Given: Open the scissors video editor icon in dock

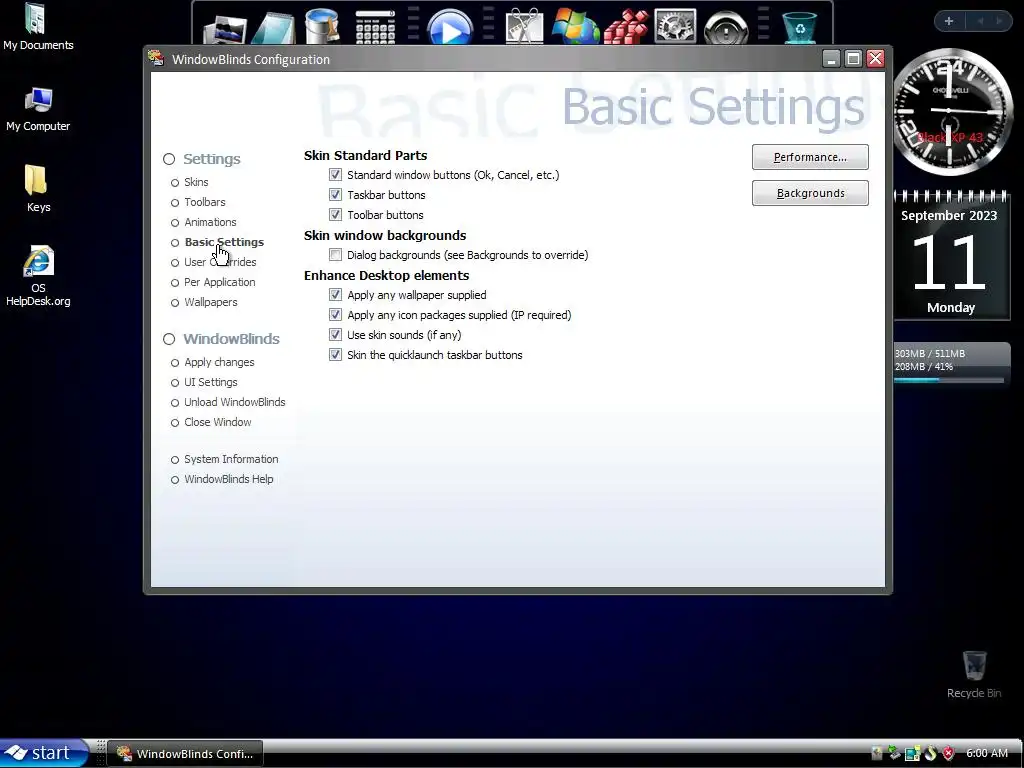Looking at the screenshot, I should tap(524, 27).
